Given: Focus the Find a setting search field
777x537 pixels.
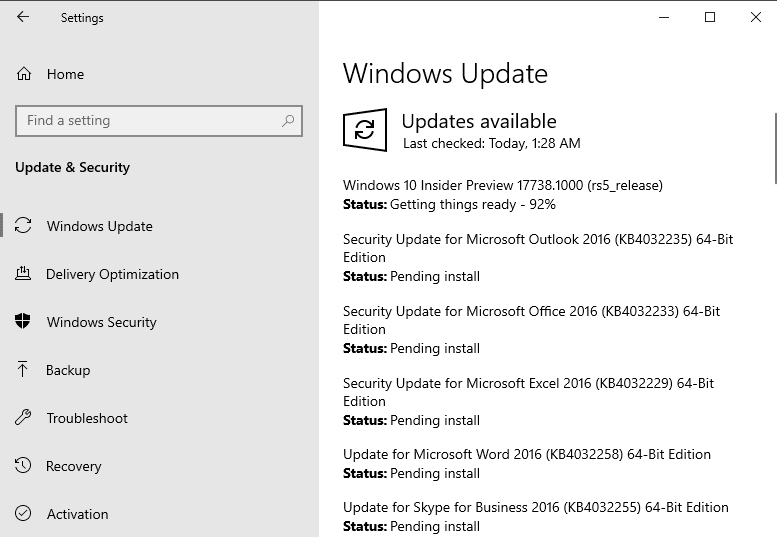Looking at the screenshot, I should [x=159, y=121].
